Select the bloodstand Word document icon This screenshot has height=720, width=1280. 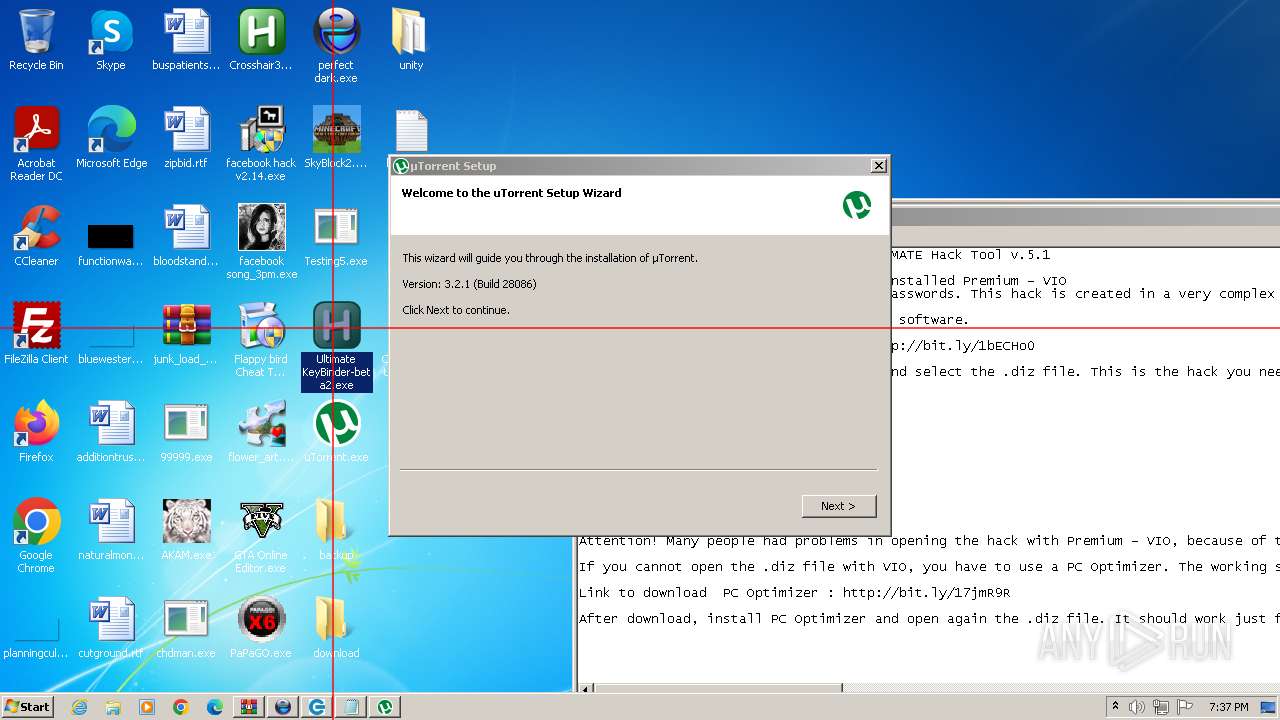tap(186, 237)
